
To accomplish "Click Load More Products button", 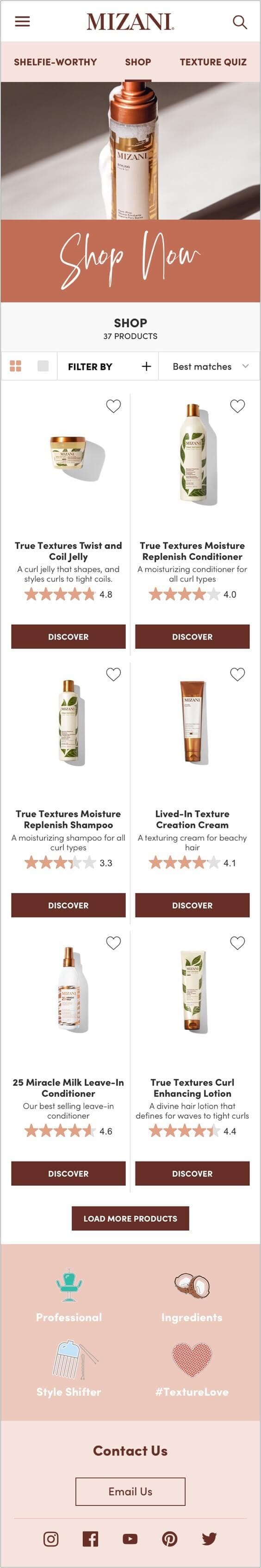I will pyautogui.click(x=130, y=1218).
